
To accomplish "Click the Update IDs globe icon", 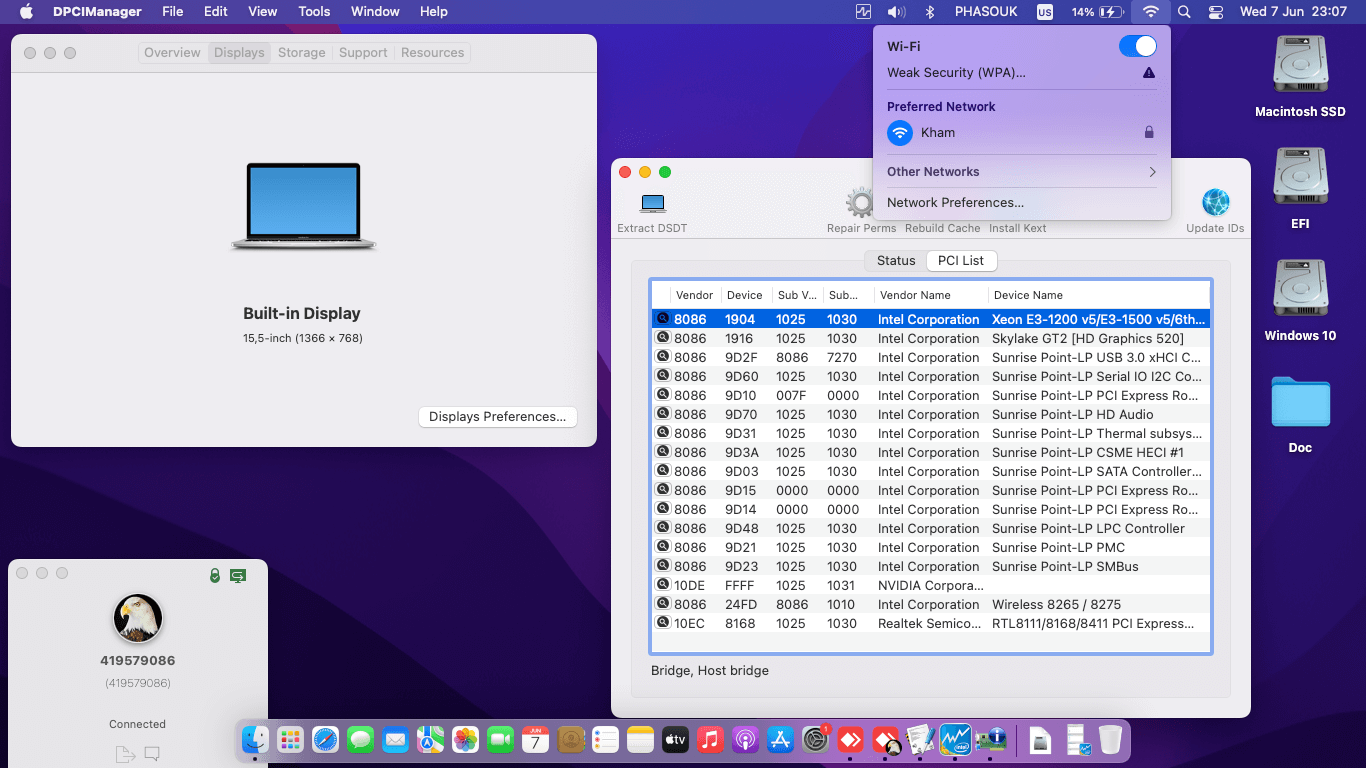I will [1215, 200].
